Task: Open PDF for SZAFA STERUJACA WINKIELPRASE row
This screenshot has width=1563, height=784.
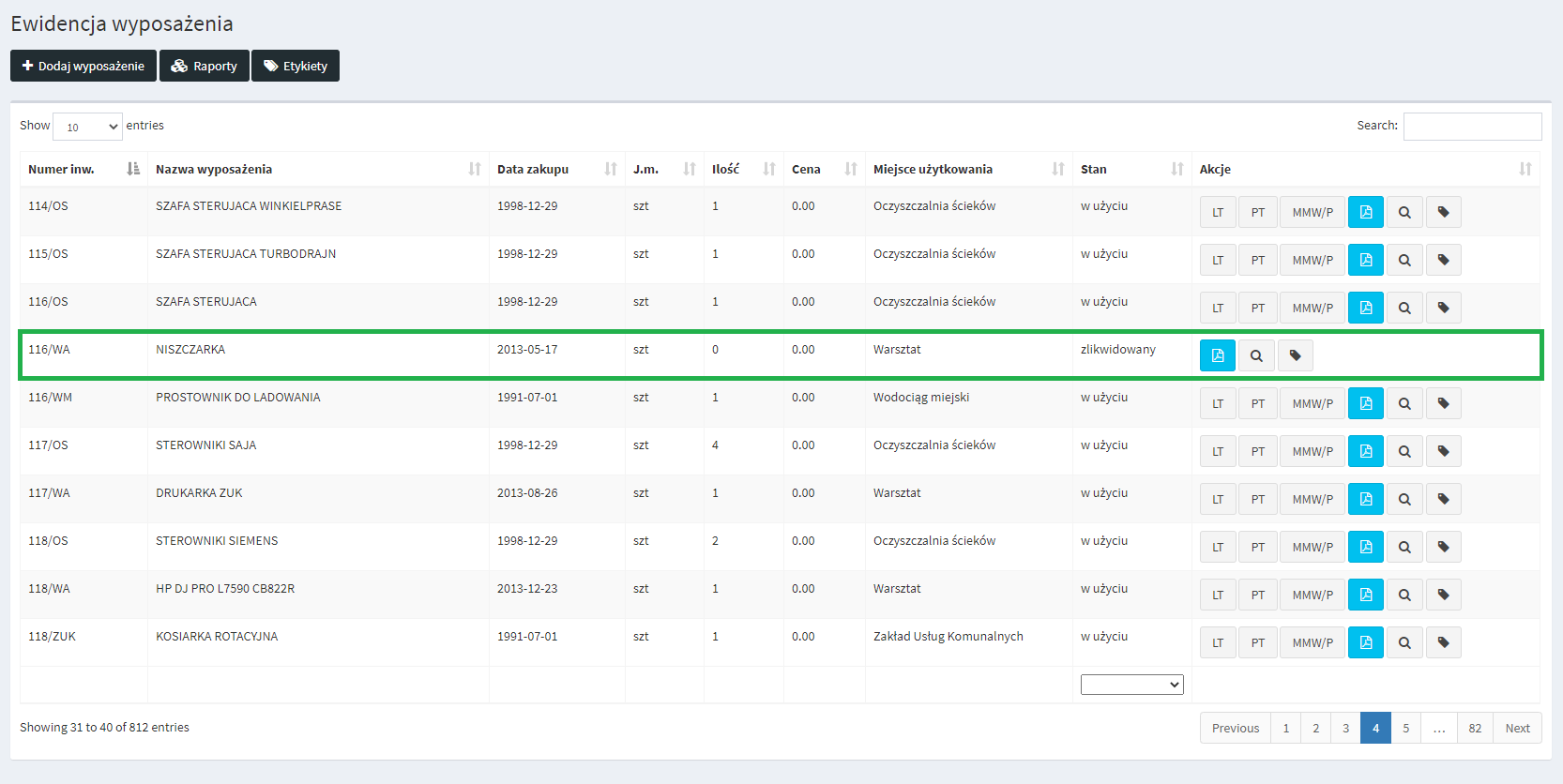Action: pyautogui.click(x=1365, y=212)
